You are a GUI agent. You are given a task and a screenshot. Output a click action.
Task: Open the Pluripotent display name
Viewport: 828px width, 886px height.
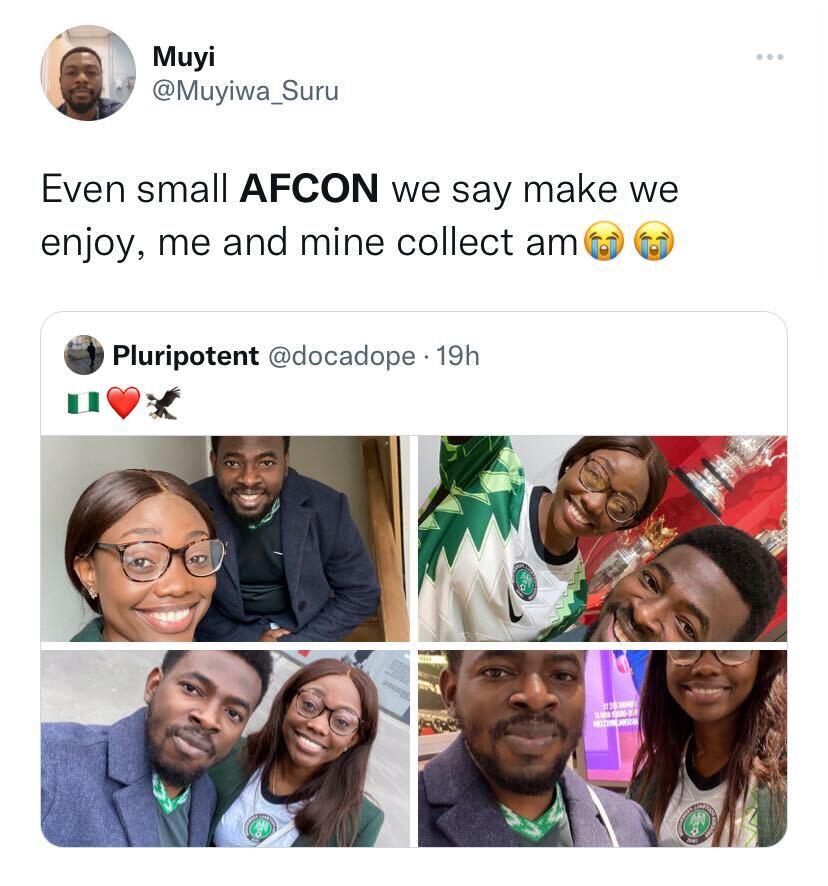point(185,355)
